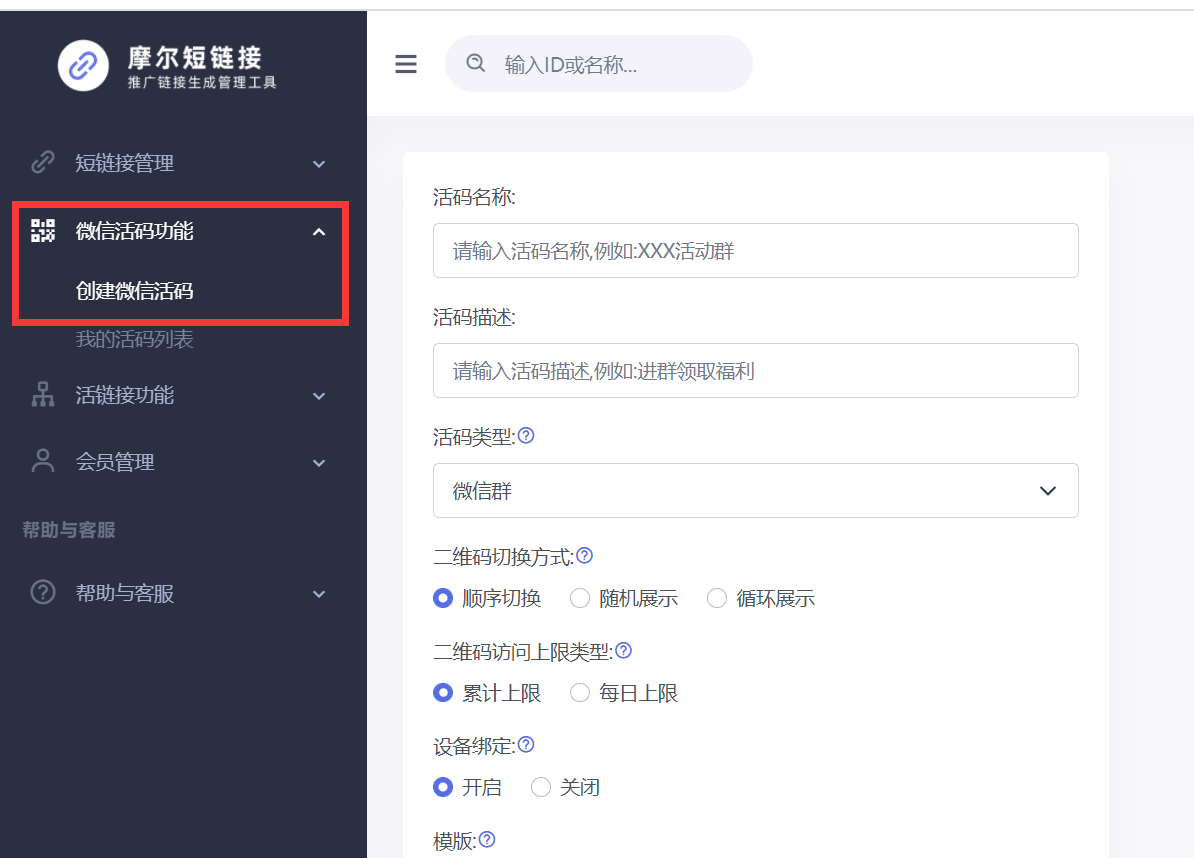1194x858 pixels.
Task: Set 设备绑定 to 开启
Action: (442, 787)
